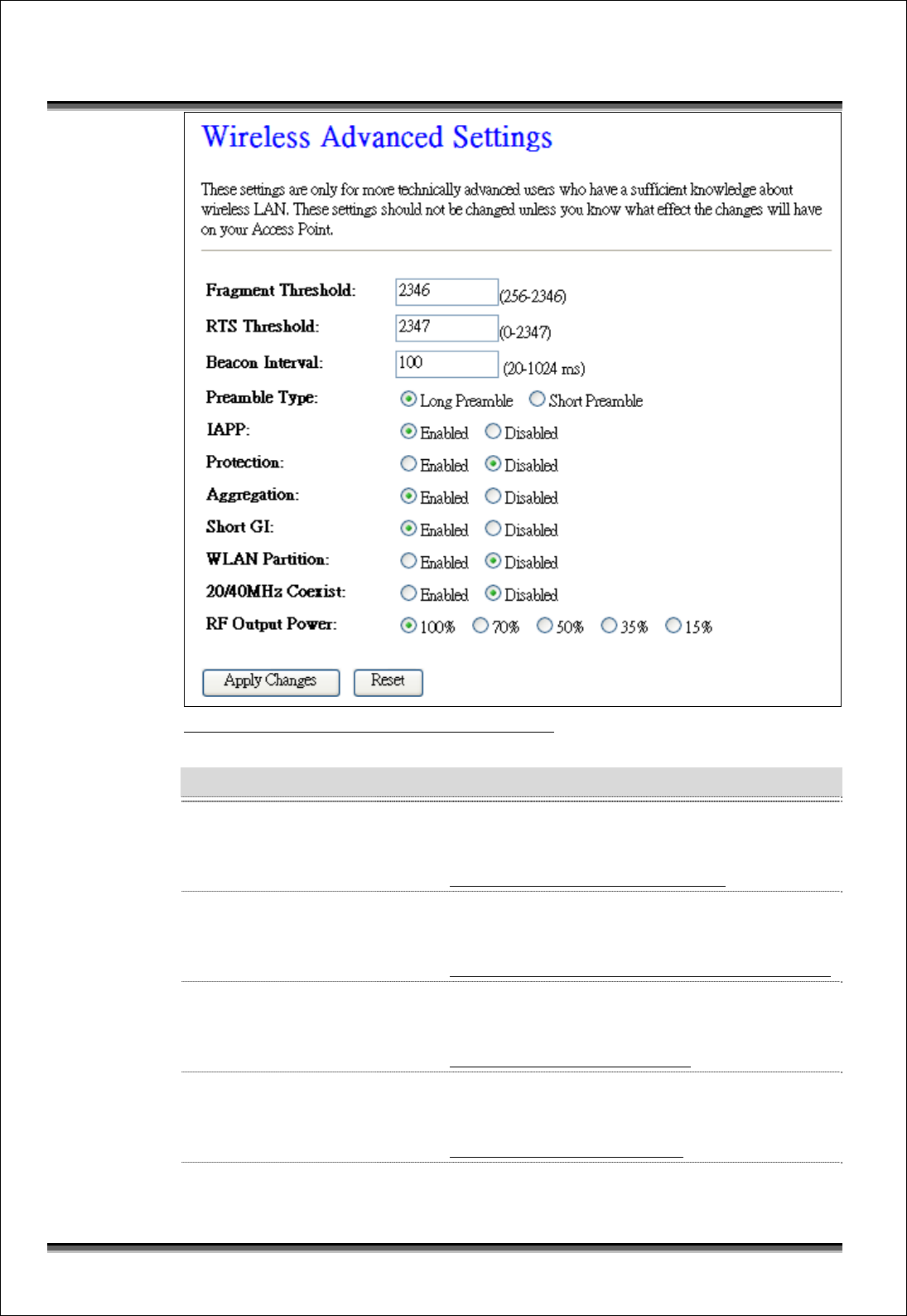907x1316 pixels.
Task: Disable 20/40MHz Coexist
Action: pos(493,593)
